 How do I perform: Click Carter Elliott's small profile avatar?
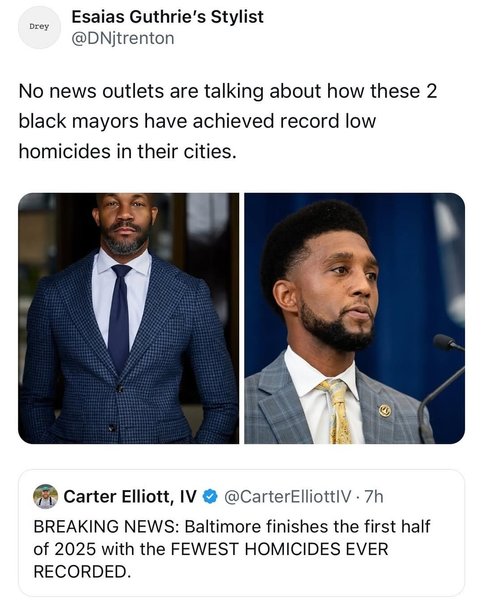(46, 497)
